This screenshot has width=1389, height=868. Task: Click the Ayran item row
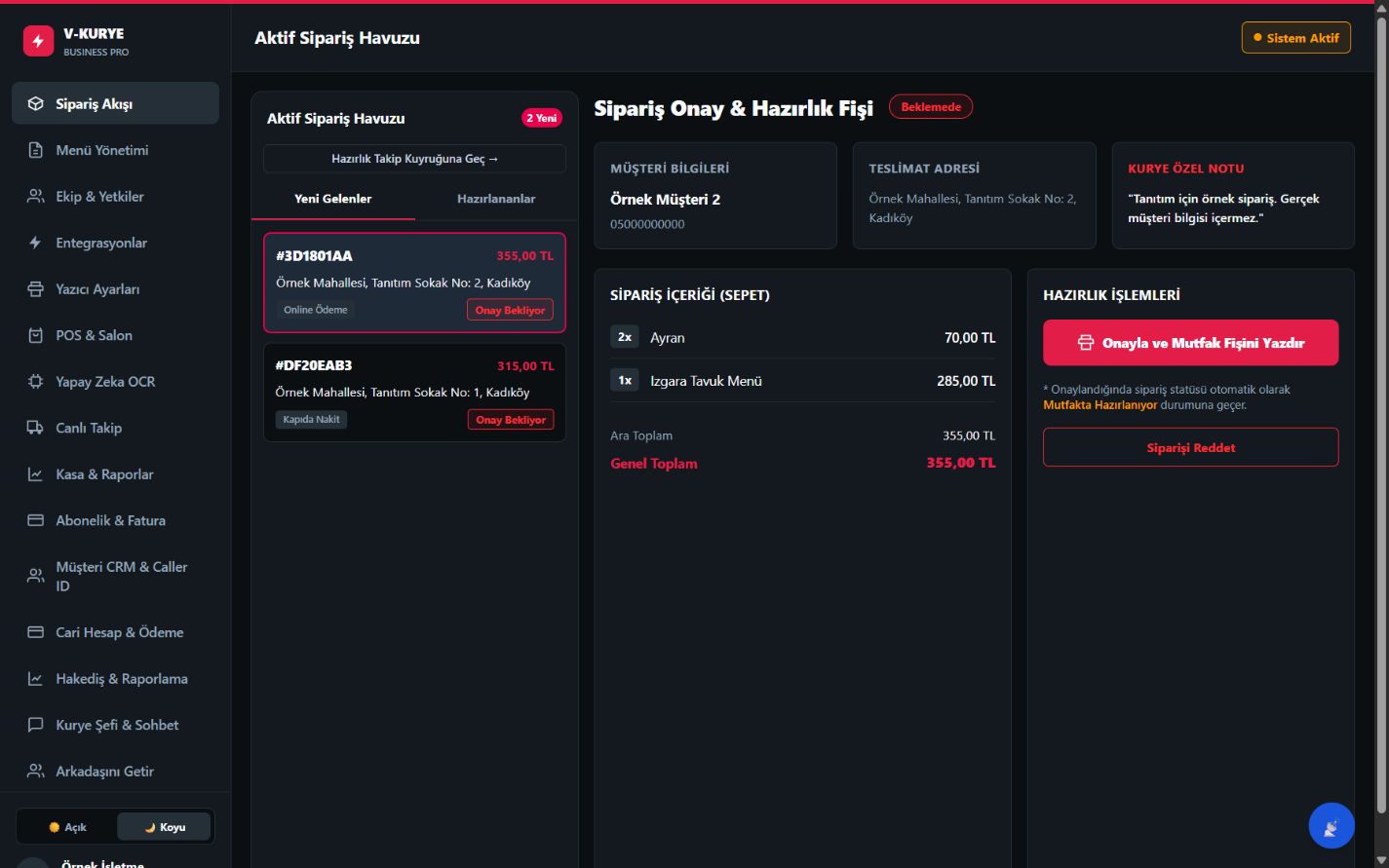pos(803,338)
